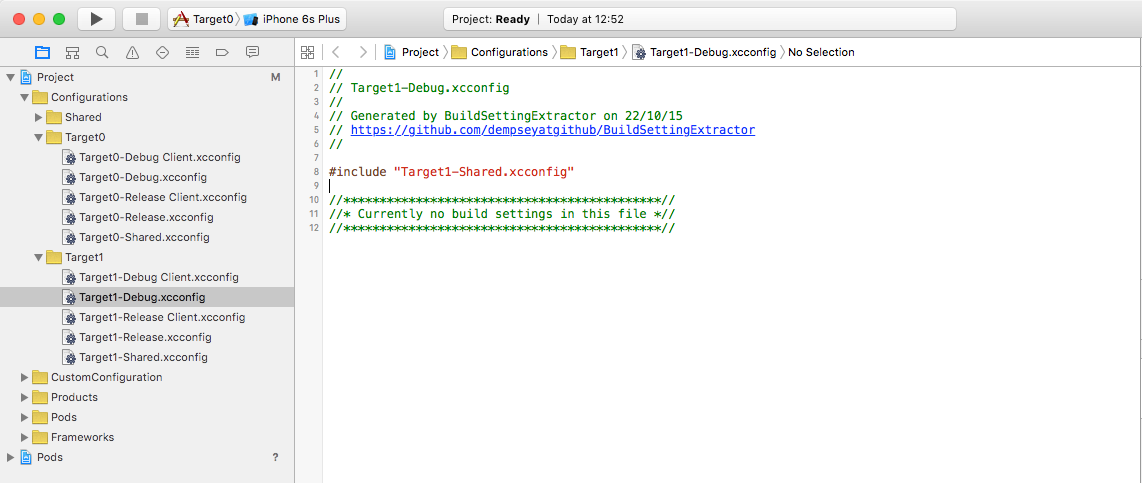Show the Report navigator

click(252, 52)
